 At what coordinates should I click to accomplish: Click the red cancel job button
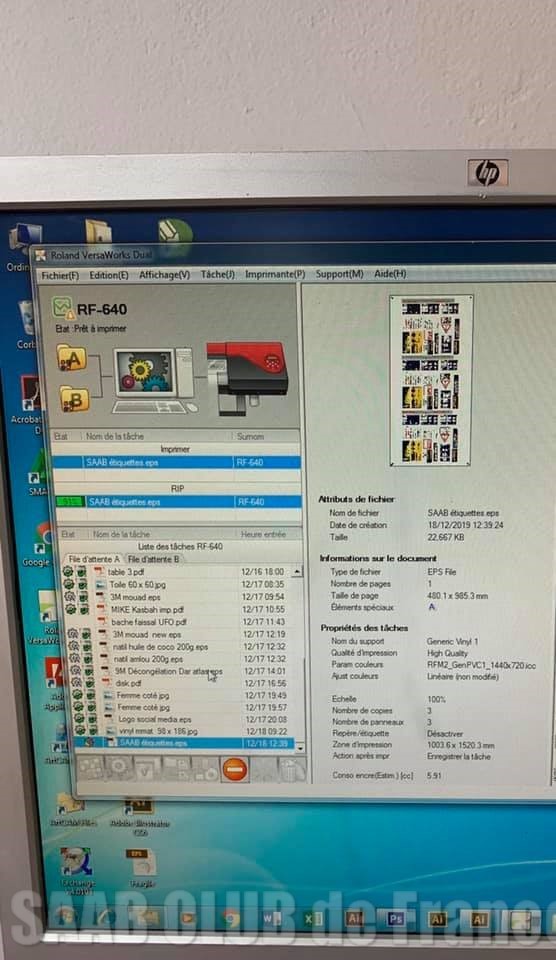tap(235, 769)
